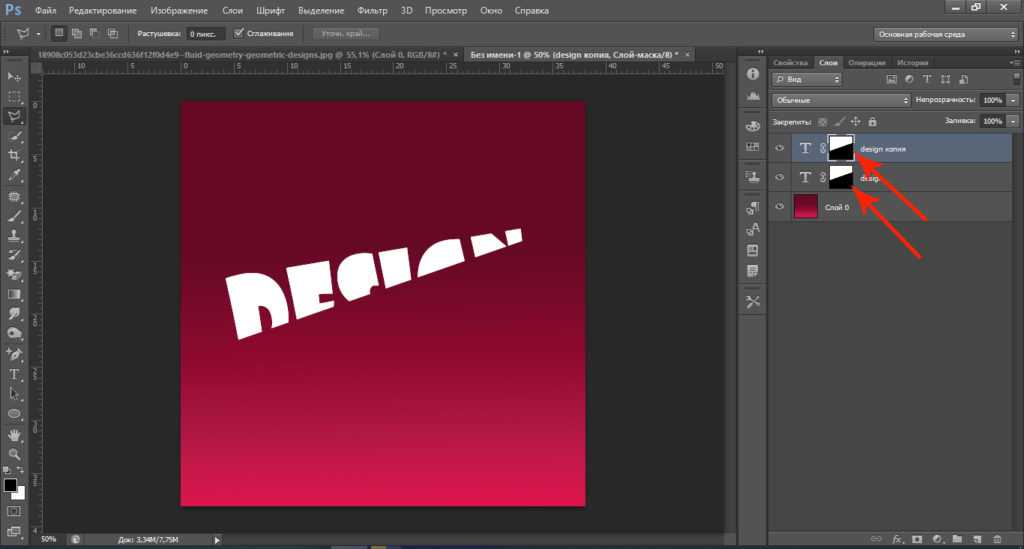Click the black foreground color swatch

pyautogui.click(x=10, y=486)
